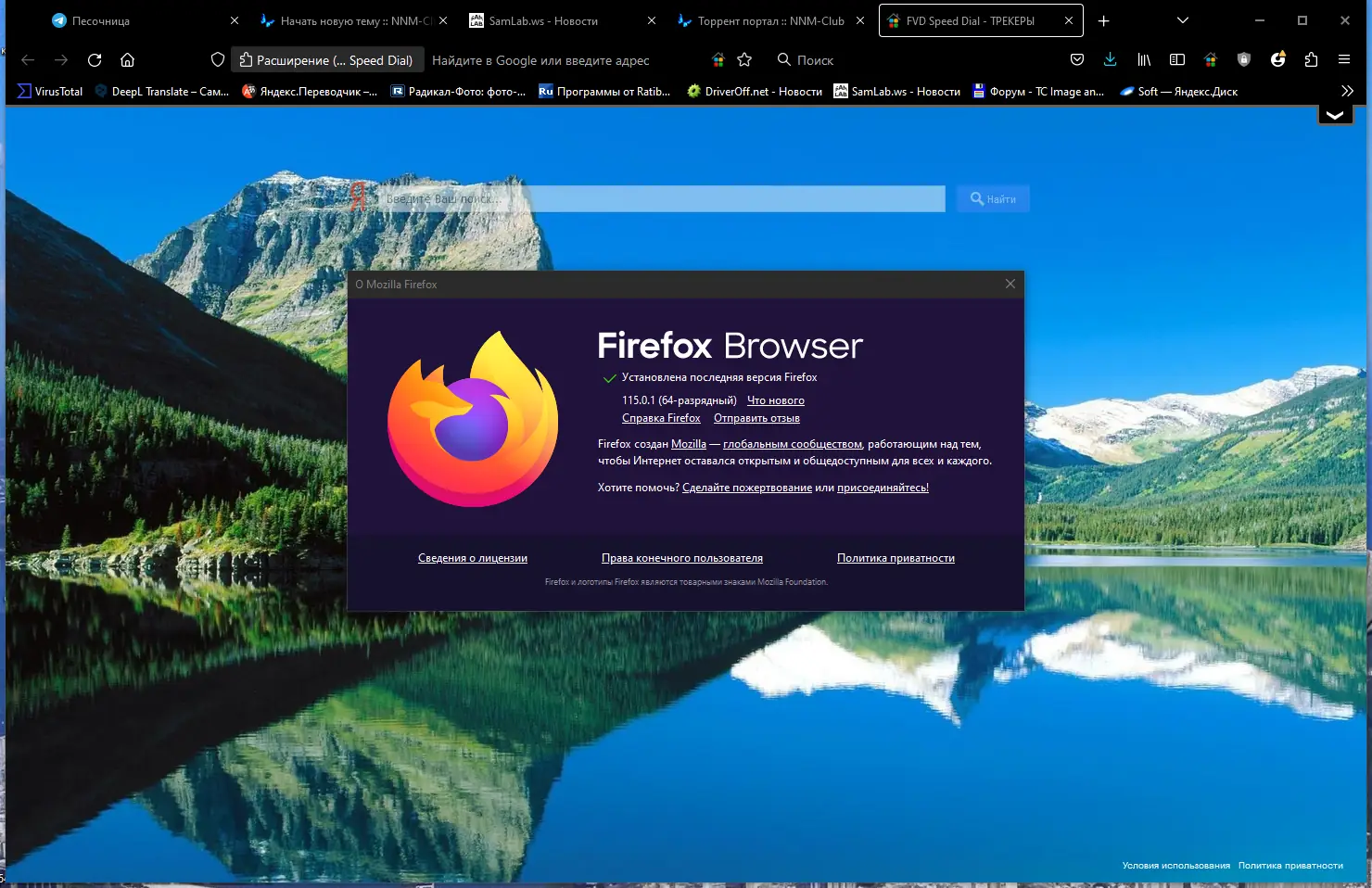Click the extension identity box labeled Расширение
The image size is (1372, 888).
tap(327, 60)
